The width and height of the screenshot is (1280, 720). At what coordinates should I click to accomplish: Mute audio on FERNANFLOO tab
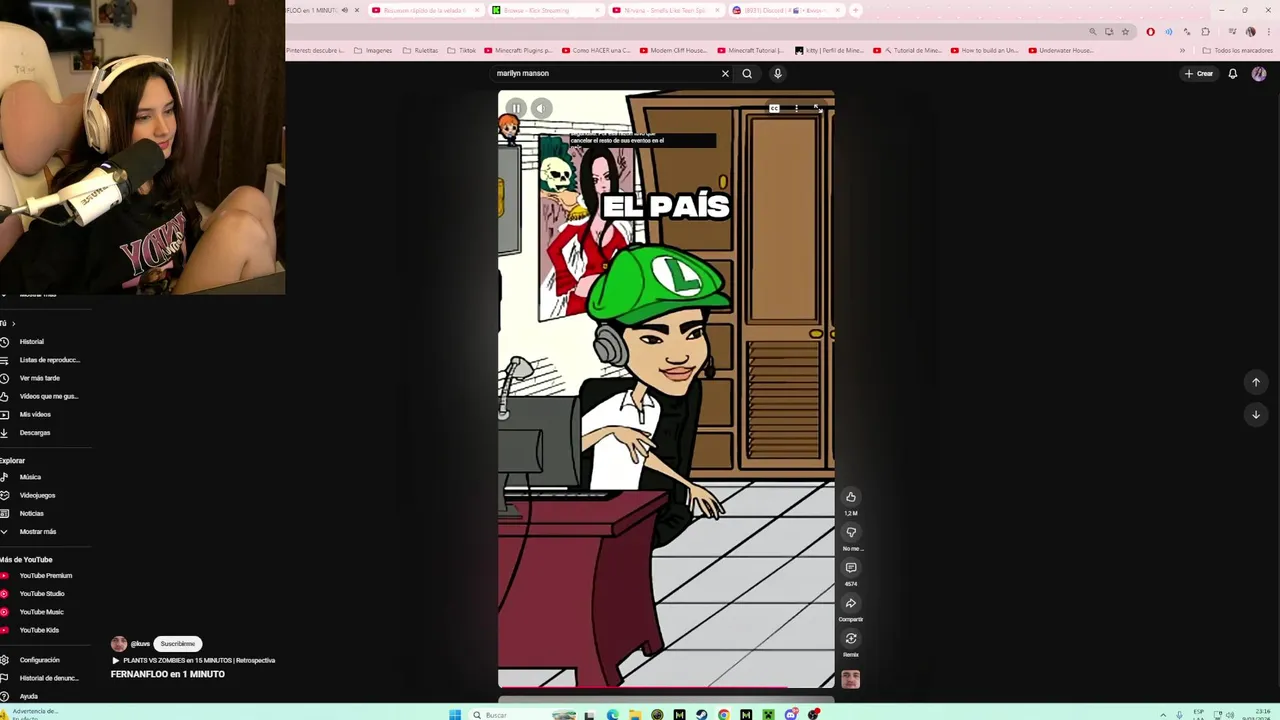(x=344, y=10)
